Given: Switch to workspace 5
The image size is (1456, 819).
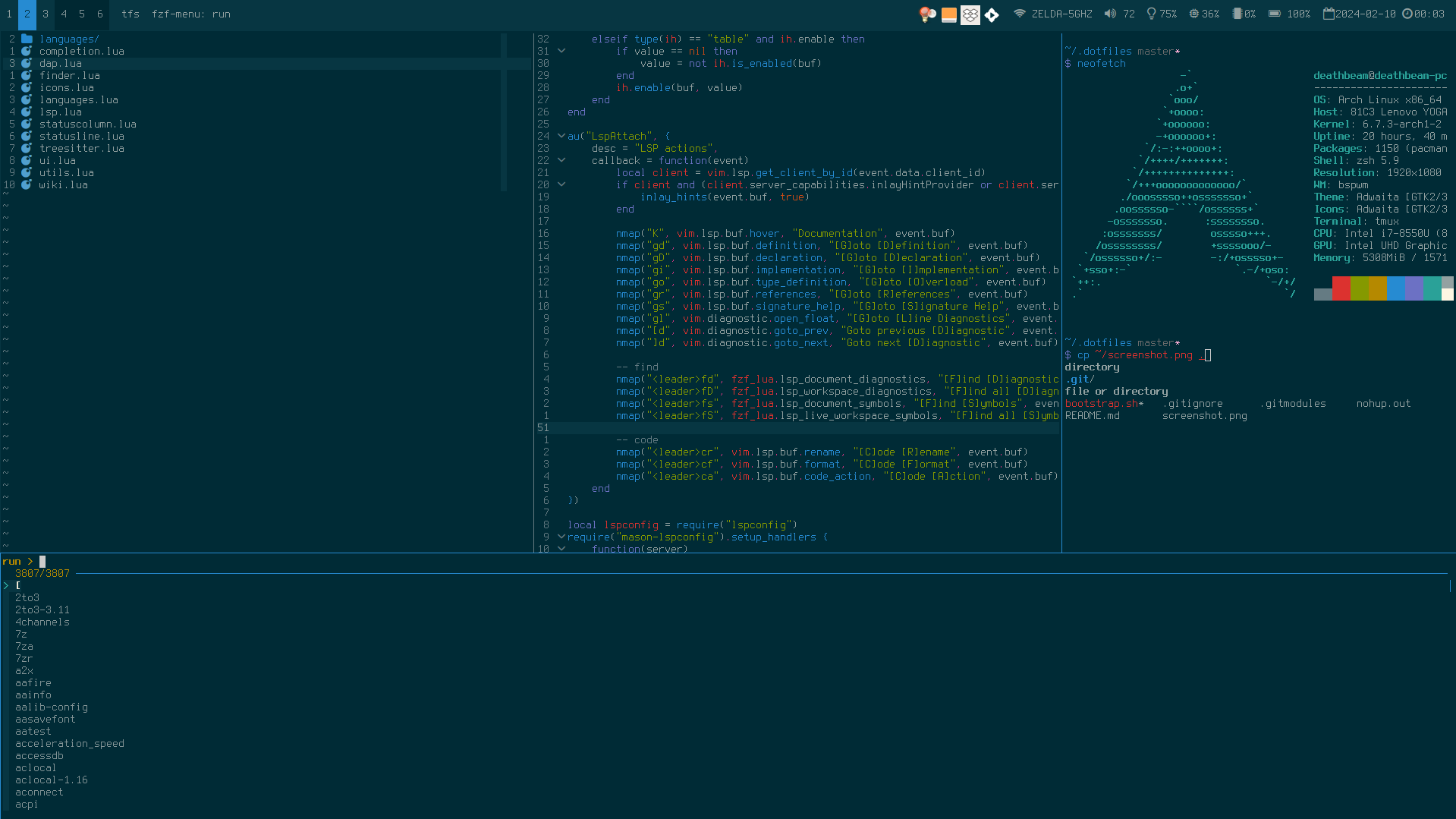Looking at the screenshot, I should tap(82, 14).
